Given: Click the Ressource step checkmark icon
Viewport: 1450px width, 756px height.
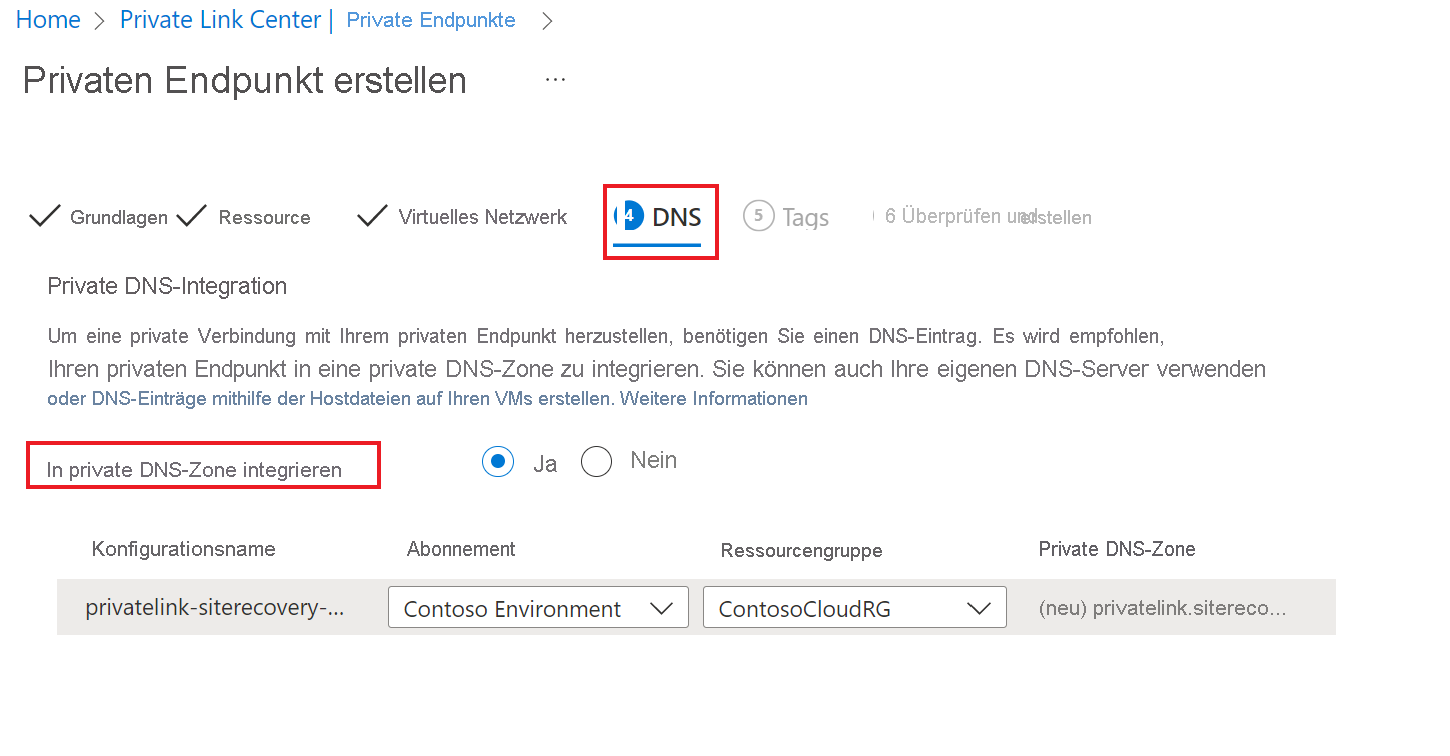Looking at the screenshot, I should pyautogui.click(x=191, y=216).
